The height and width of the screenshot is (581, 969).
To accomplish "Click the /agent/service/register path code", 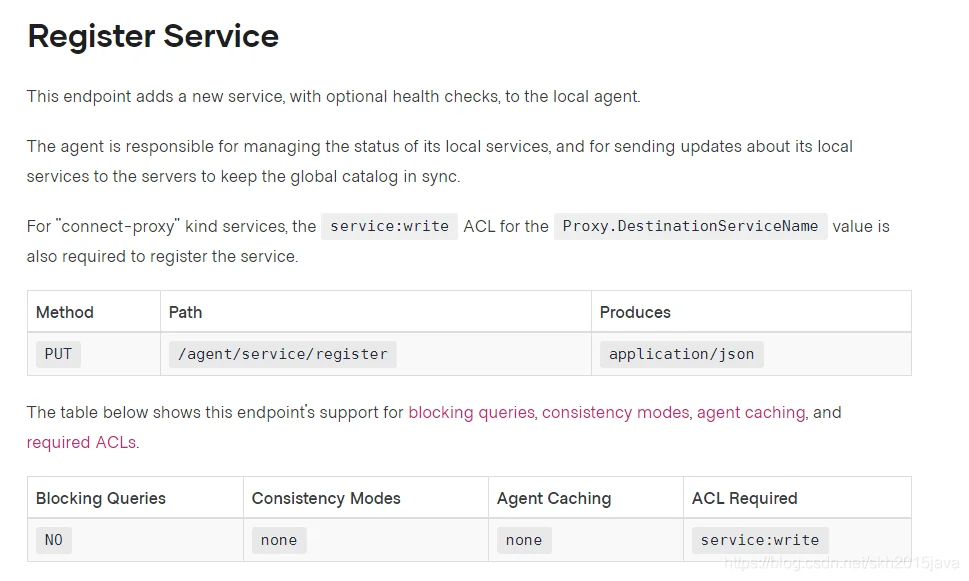I will (282, 354).
